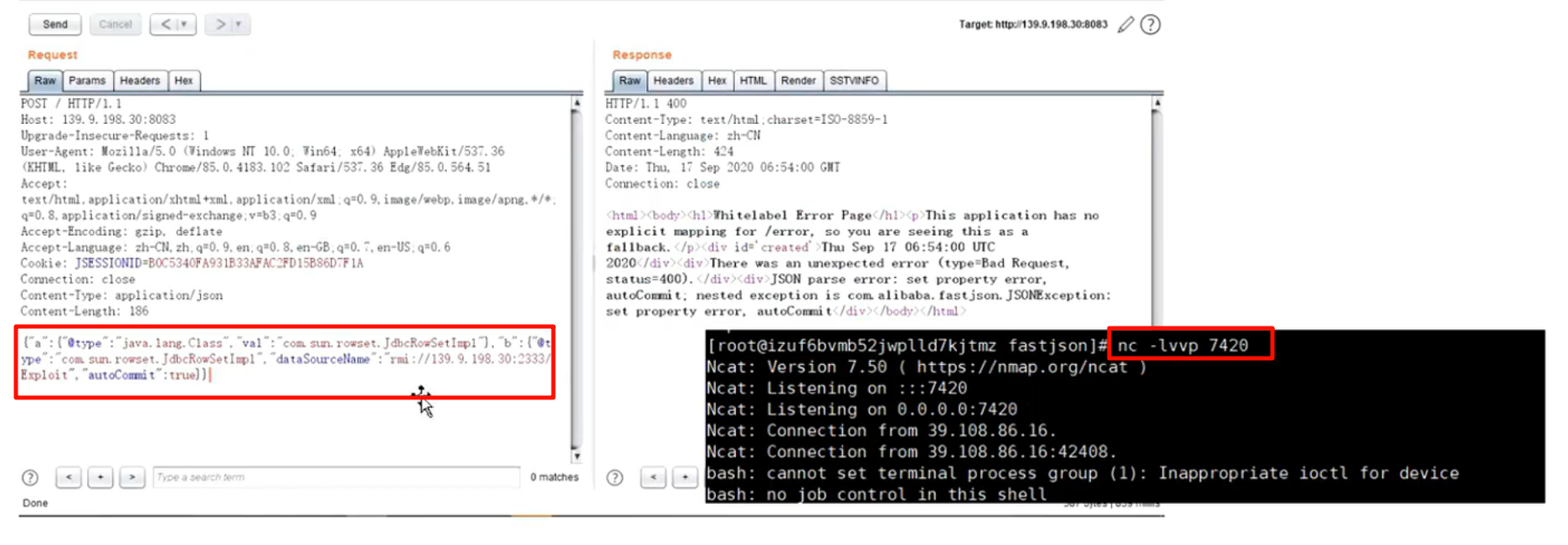Viewport: 1568px width, 545px height.
Task: Click the Request pane vertical scrollbar thumb
Action: coord(576,279)
